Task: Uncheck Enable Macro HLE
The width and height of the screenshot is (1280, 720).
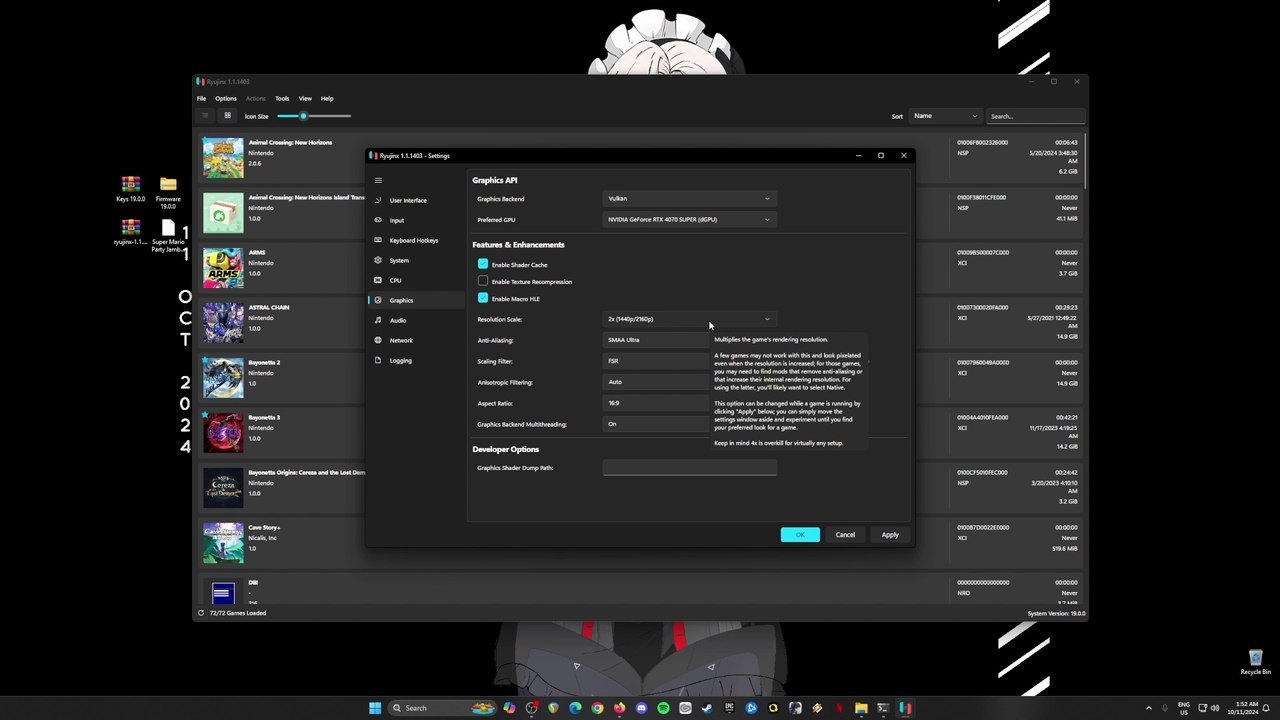Action: [x=483, y=298]
